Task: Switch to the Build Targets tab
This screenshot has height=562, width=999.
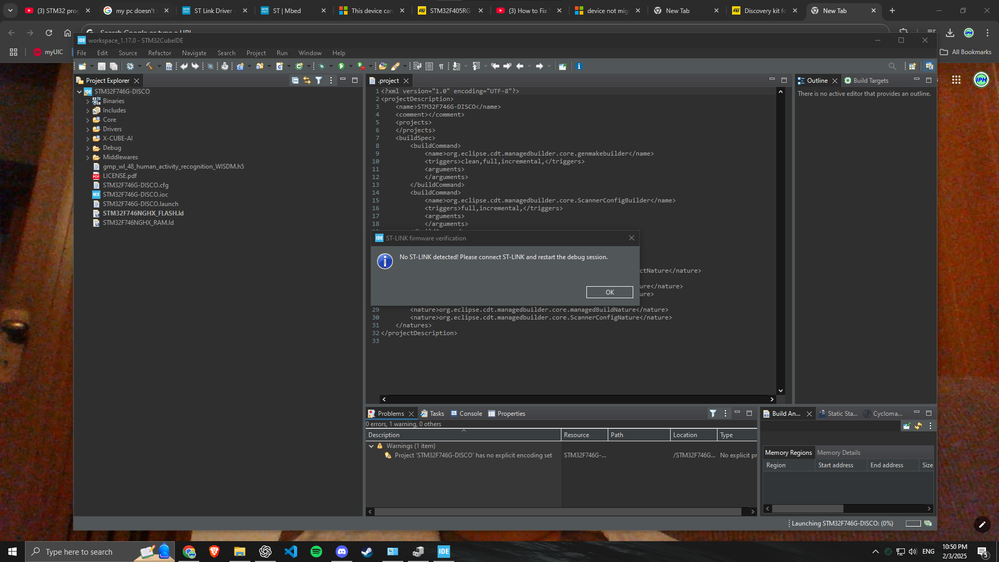Action: [866, 81]
